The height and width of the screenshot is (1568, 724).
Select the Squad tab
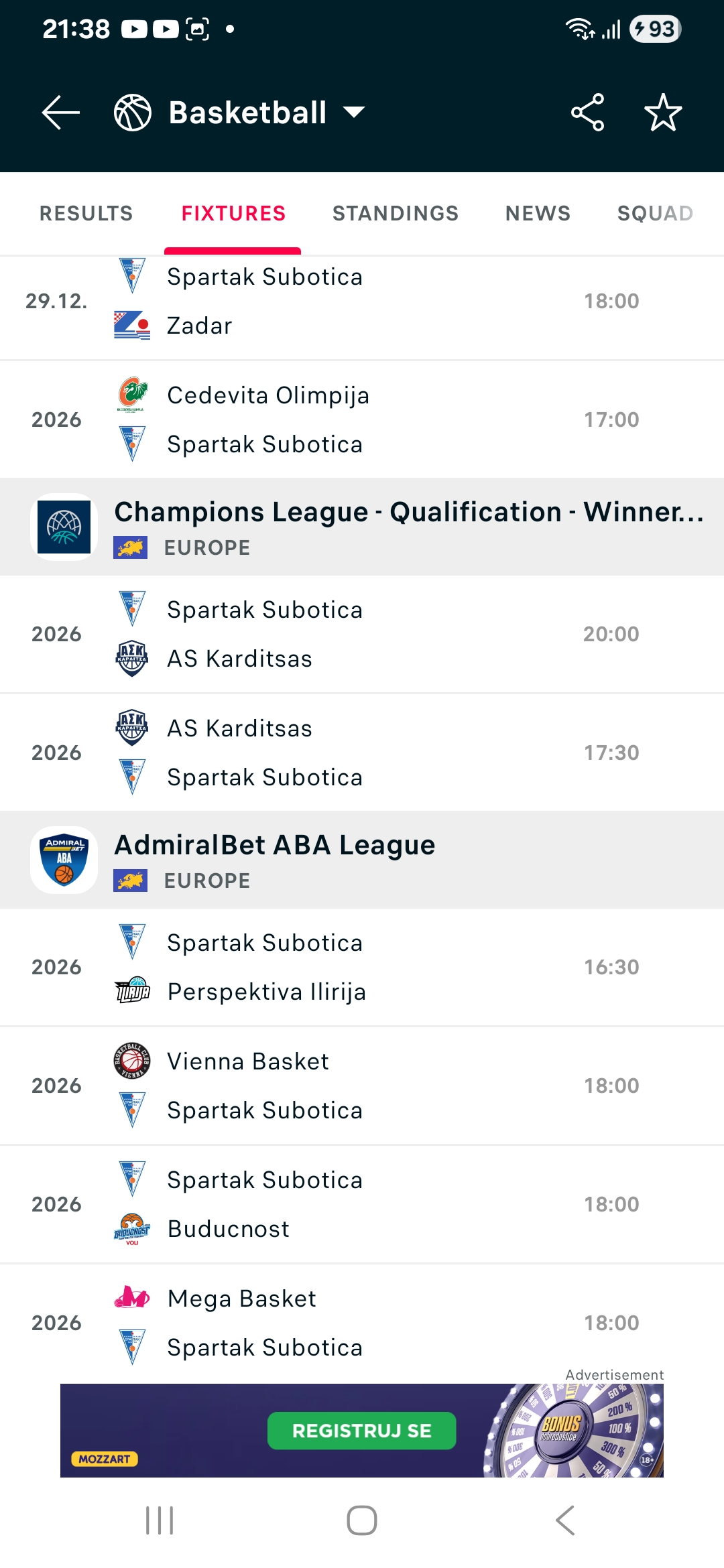pos(654,213)
